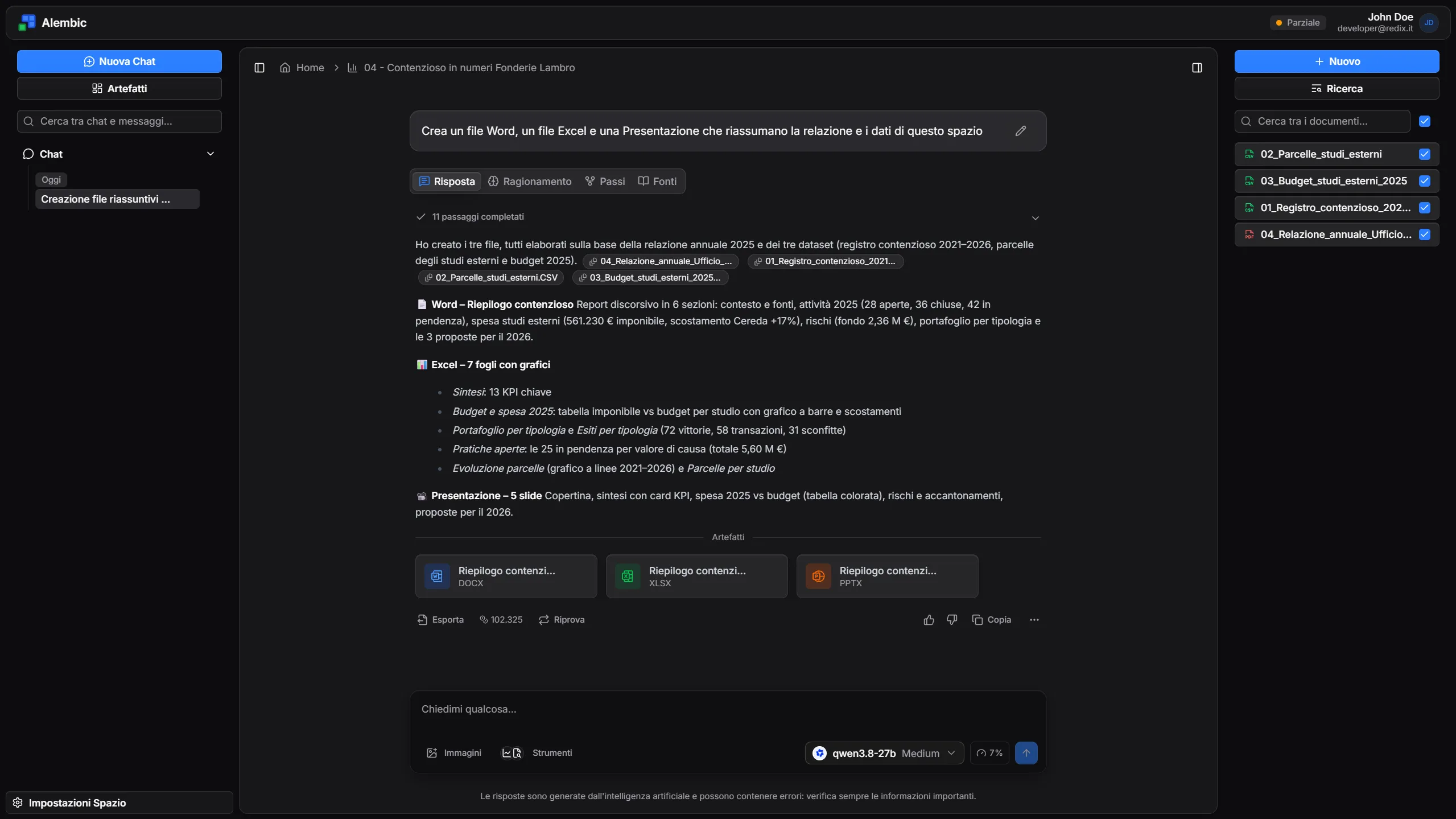Viewport: 1456px width, 819px height.
Task: Click the Esporta button
Action: tap(440, 620)
